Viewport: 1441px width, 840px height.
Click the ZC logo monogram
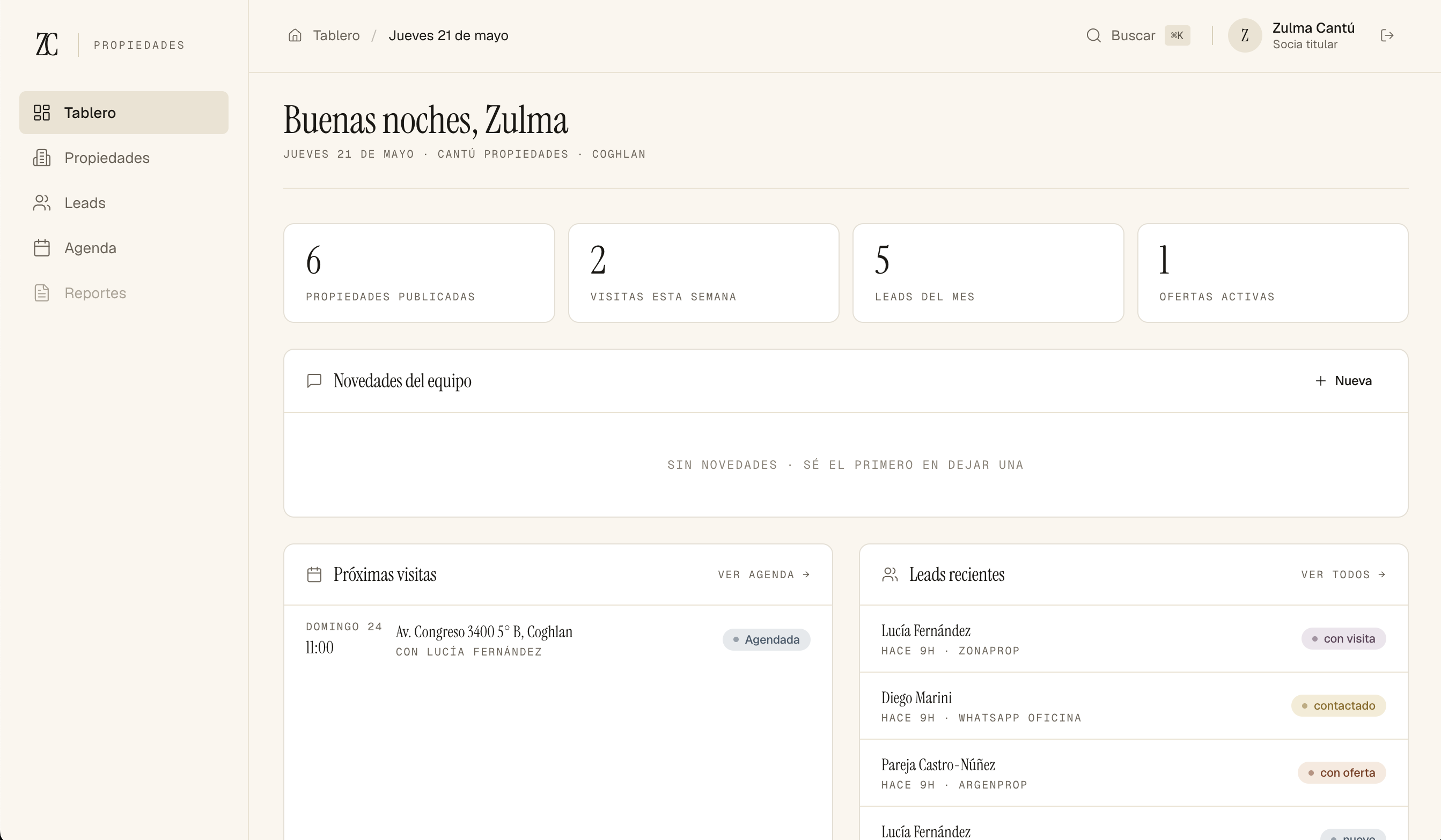pos(47,45)
